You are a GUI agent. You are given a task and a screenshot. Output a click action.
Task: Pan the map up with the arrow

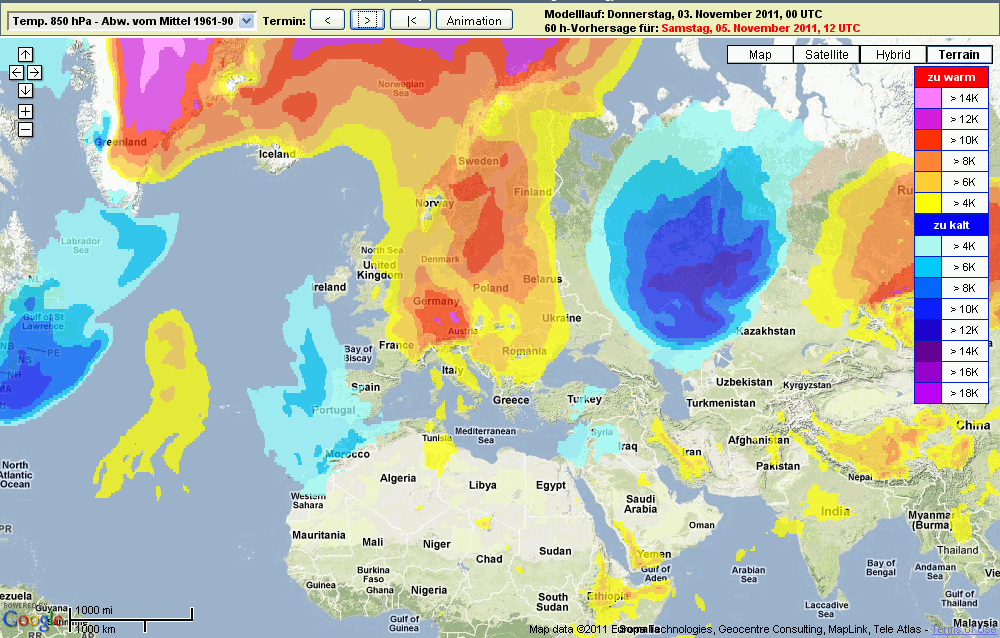pos(26,54)
